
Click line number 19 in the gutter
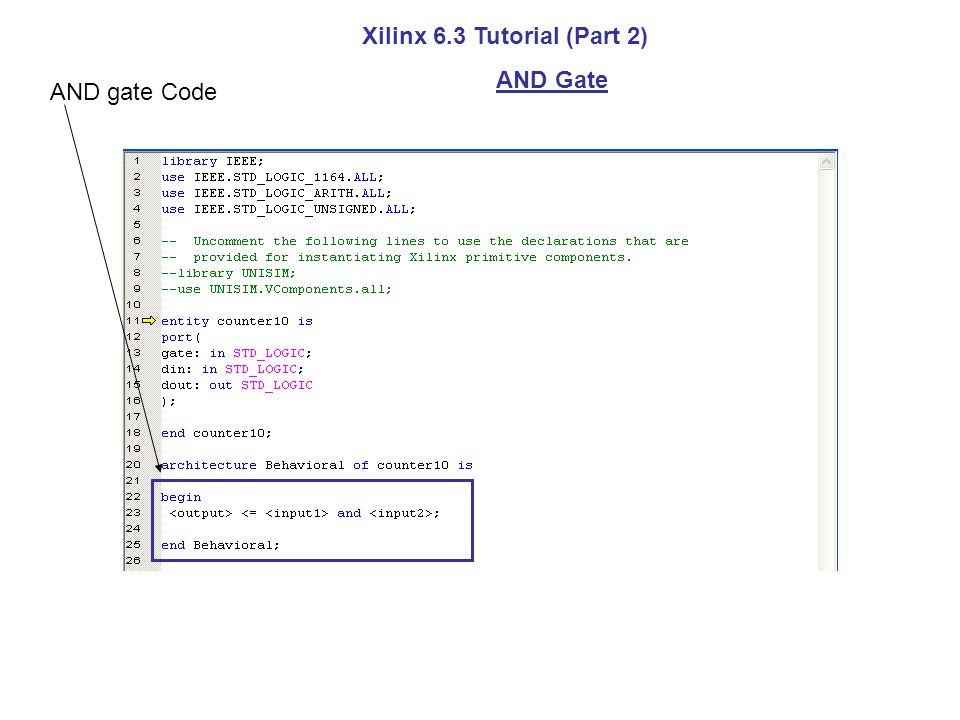click(133, 449)
